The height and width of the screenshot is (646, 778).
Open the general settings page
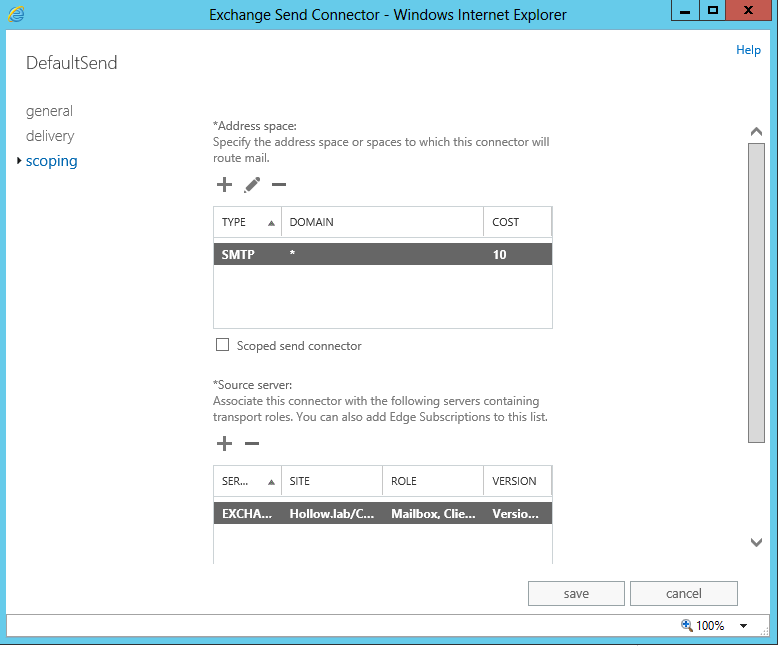tap(49, 111)
